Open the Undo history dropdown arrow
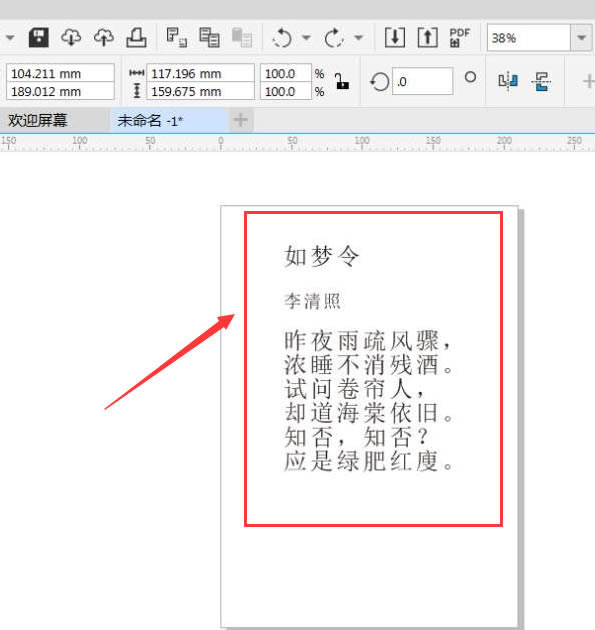 (x=306, y=38)
